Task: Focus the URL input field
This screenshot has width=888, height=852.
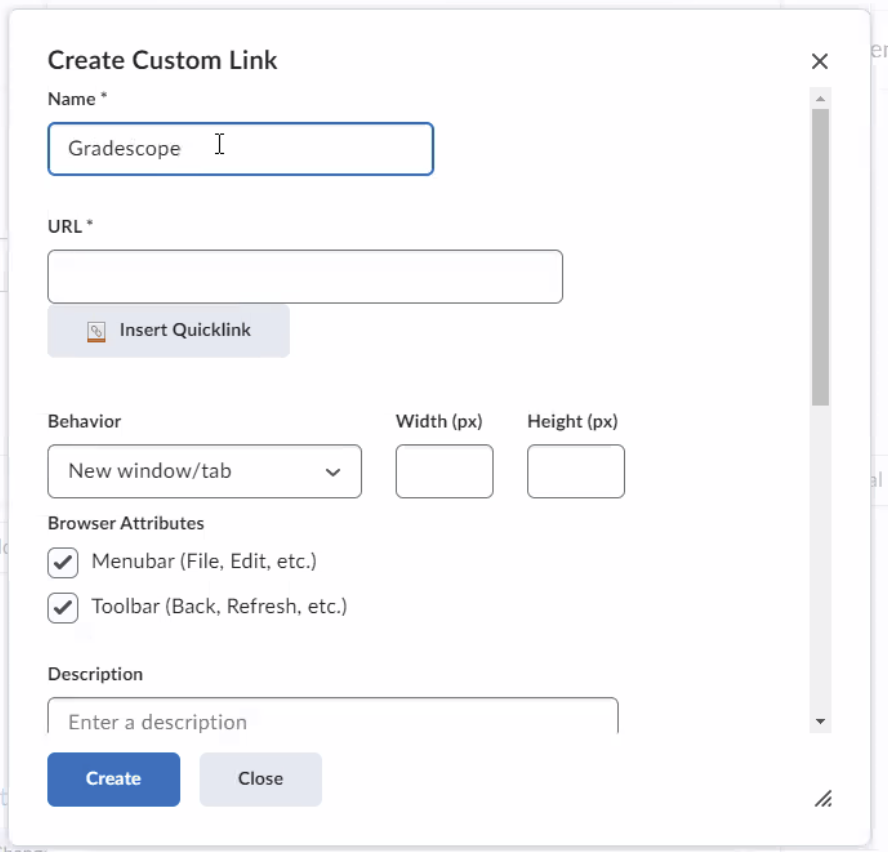Action: click(305, 276)
